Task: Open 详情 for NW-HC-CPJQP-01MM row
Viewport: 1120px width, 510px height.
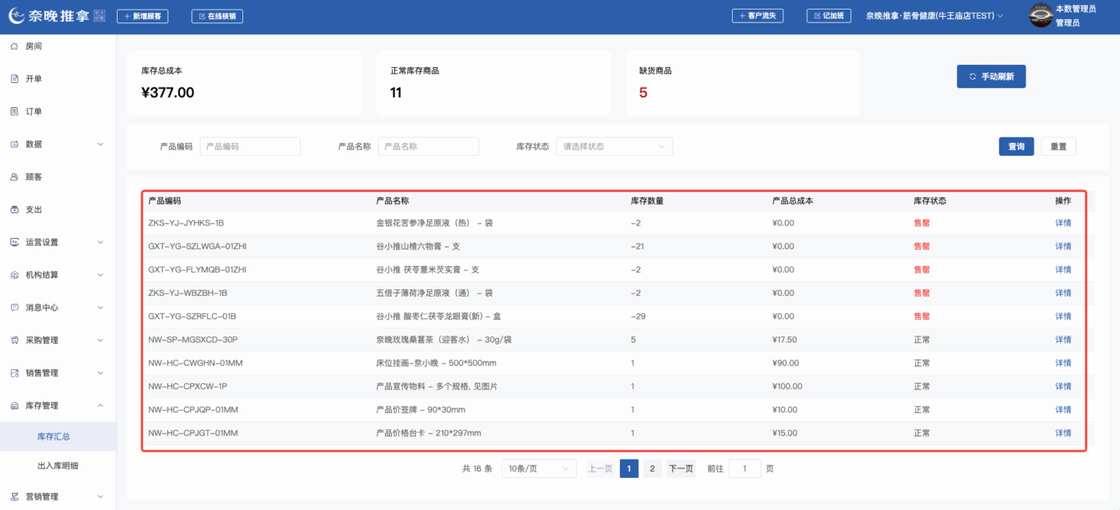Action: pos(1063,410)
